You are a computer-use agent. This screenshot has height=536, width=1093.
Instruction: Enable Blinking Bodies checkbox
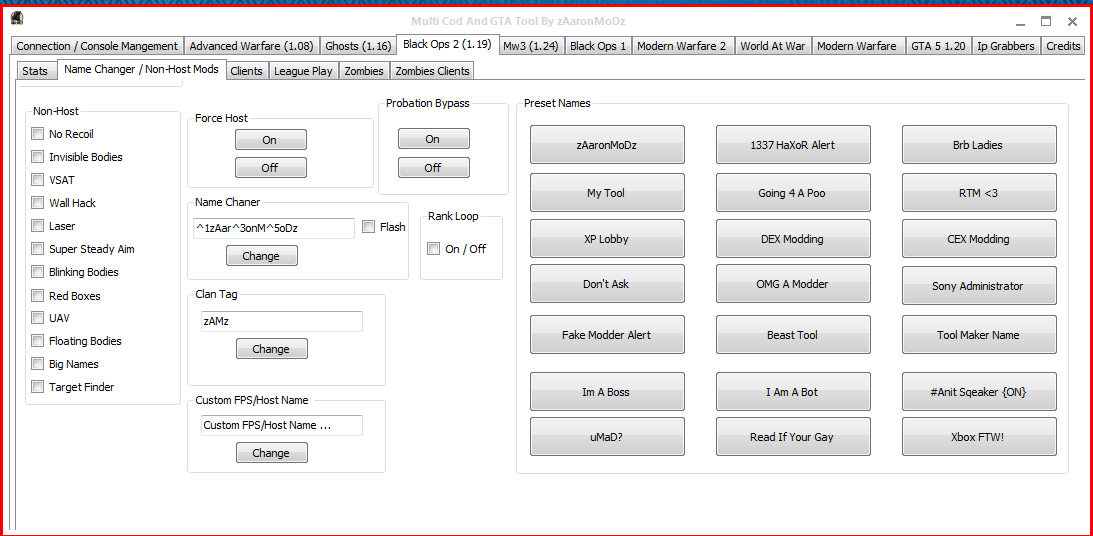point(38,272)
